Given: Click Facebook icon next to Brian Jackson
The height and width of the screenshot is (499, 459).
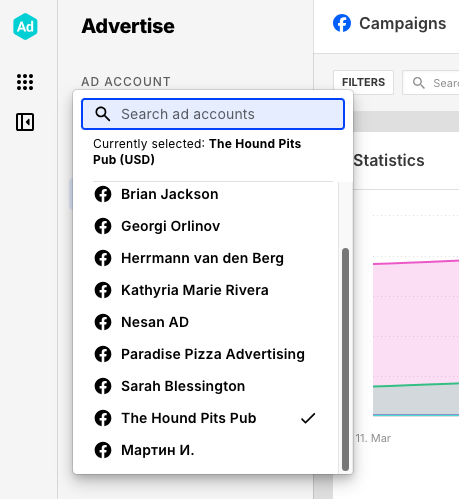Looking at the screenshot, I should 103,194.
